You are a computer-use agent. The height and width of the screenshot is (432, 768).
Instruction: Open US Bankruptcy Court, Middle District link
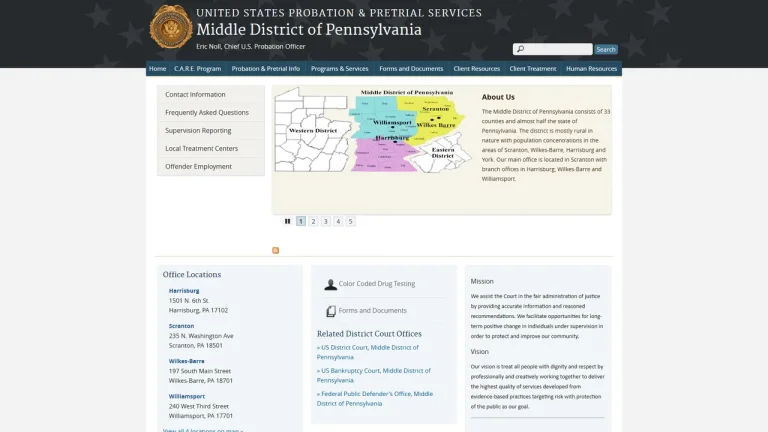coord(374,375)
